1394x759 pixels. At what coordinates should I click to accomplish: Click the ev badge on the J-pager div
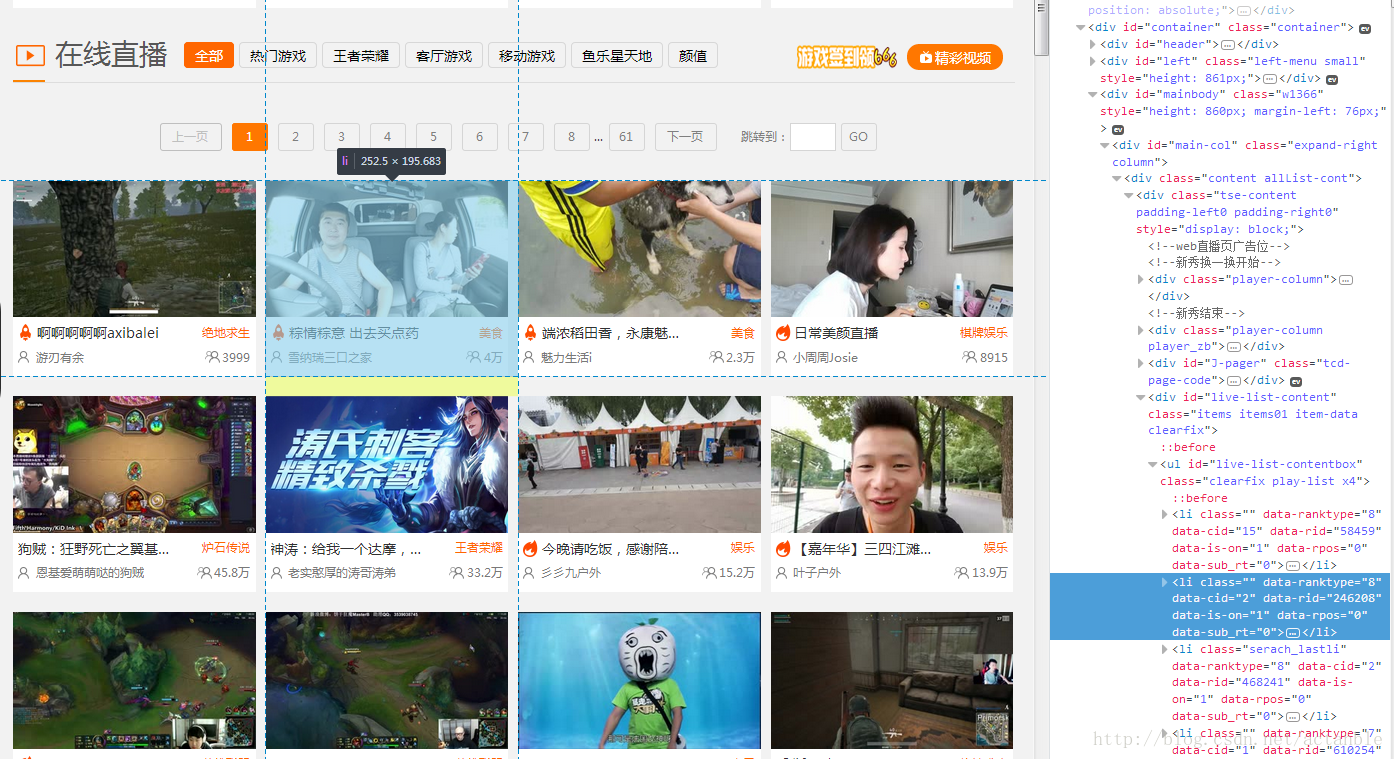pyautogui.click(x=1296, y=381)
